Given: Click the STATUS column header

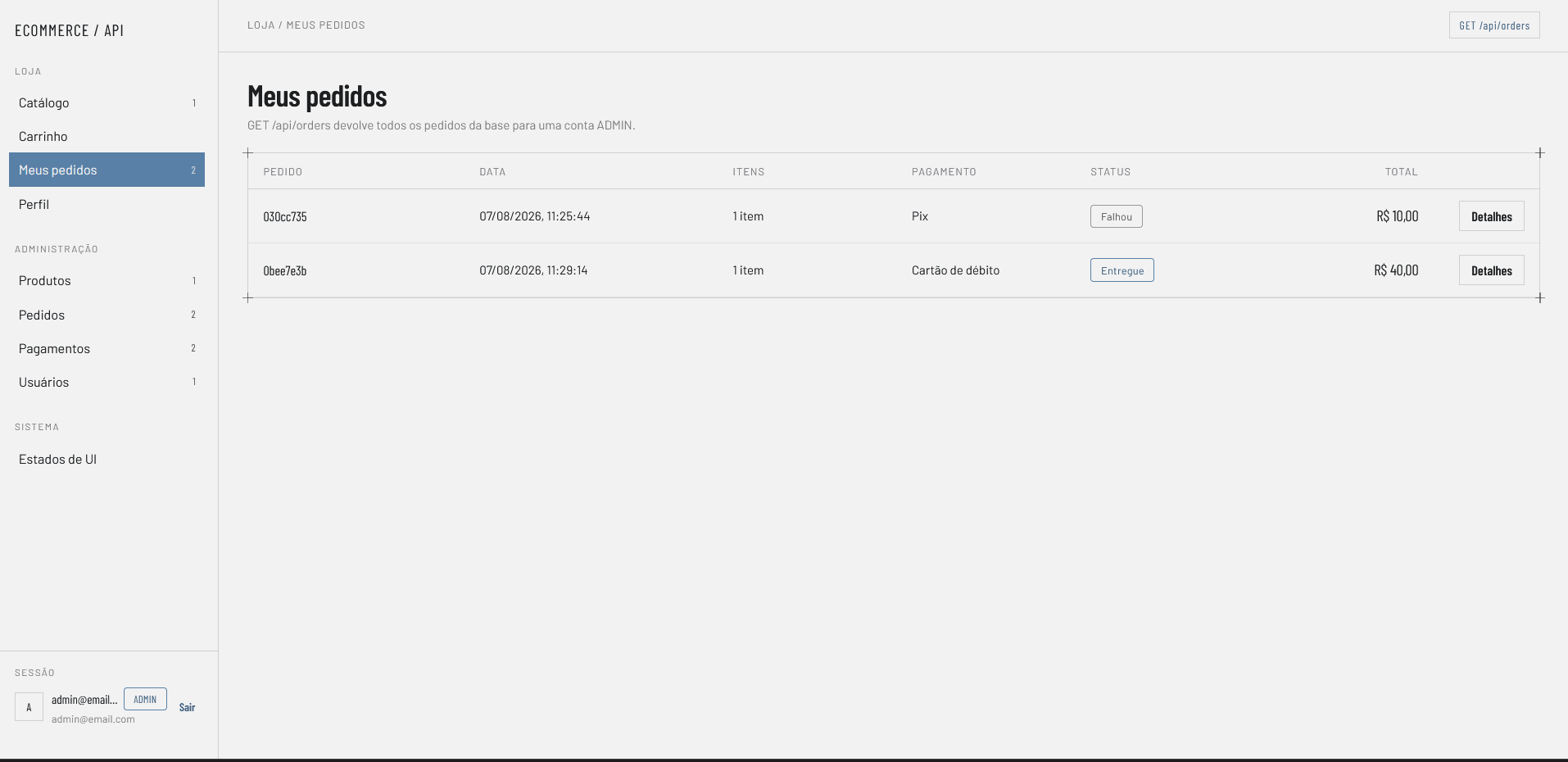Looking at the screenshot, I should point(1110,172).
